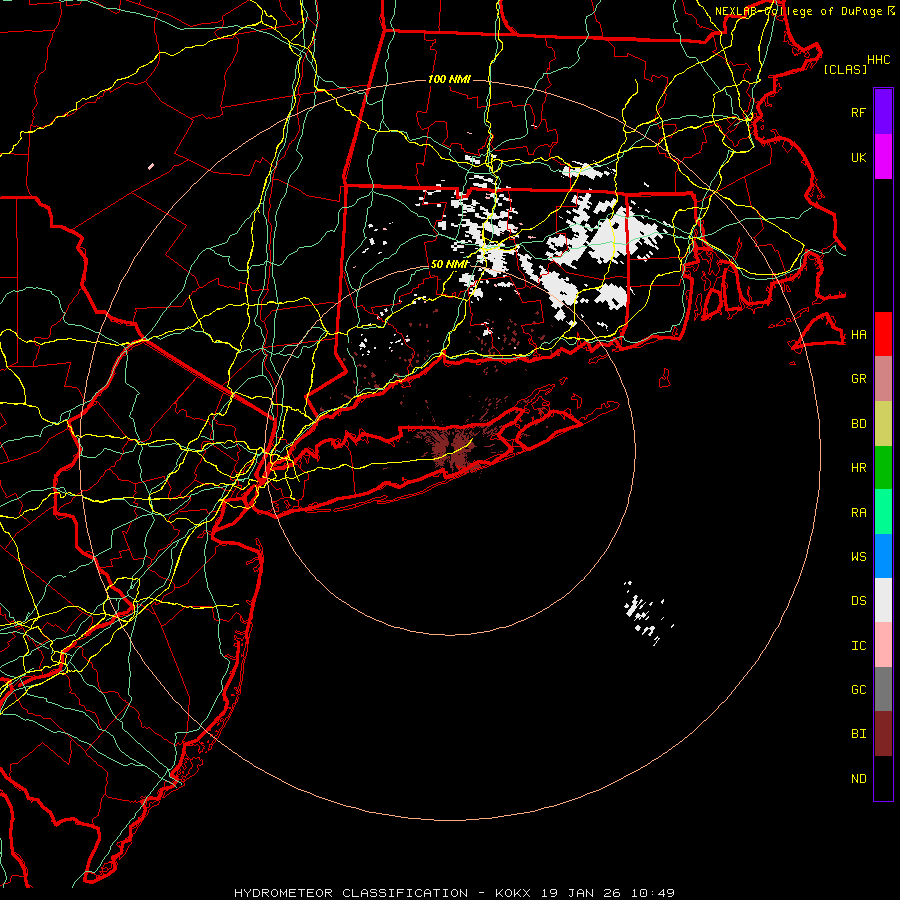Click the GC legend label
Screen dimensions: 900x900
[858, 689]
